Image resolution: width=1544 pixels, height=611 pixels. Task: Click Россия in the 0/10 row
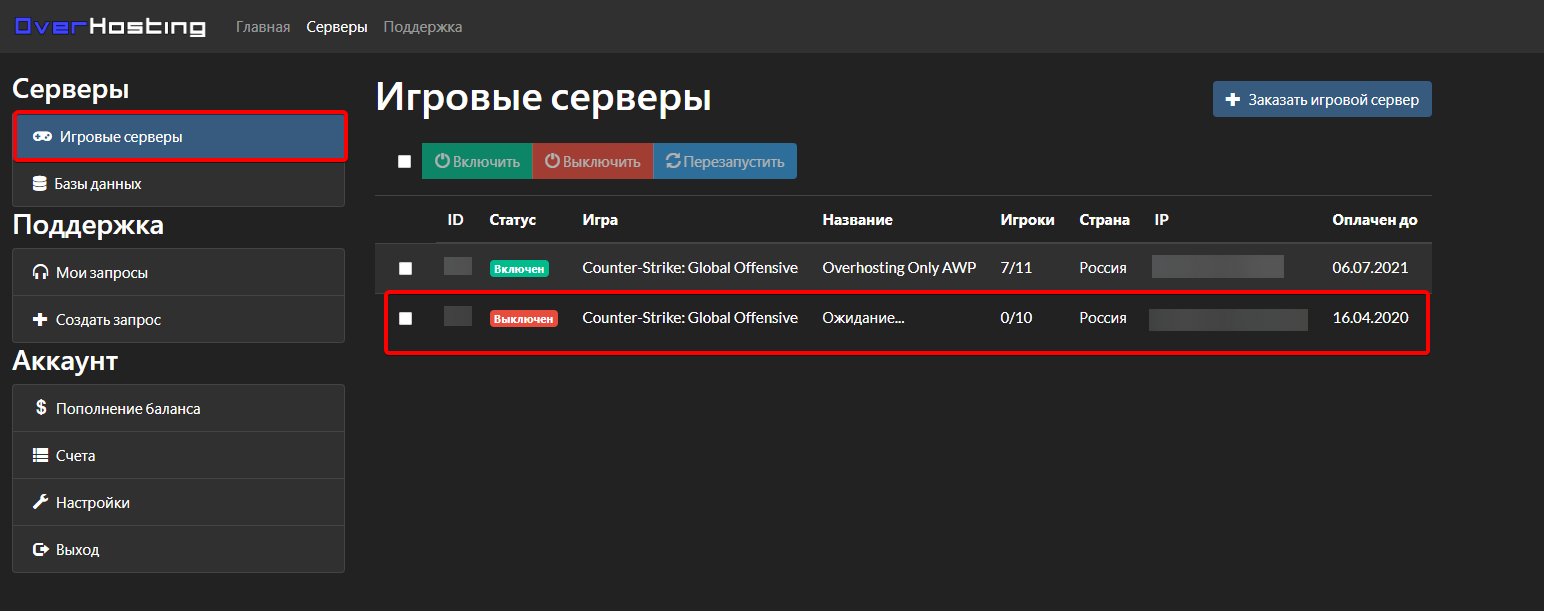point(1103,317)
